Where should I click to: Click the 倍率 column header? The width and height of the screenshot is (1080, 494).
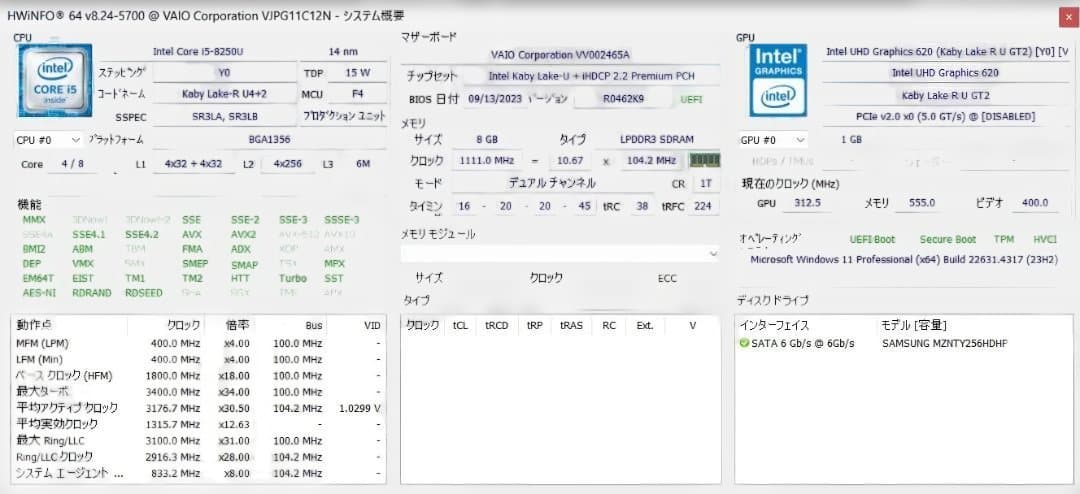click(x=238, y=325)
